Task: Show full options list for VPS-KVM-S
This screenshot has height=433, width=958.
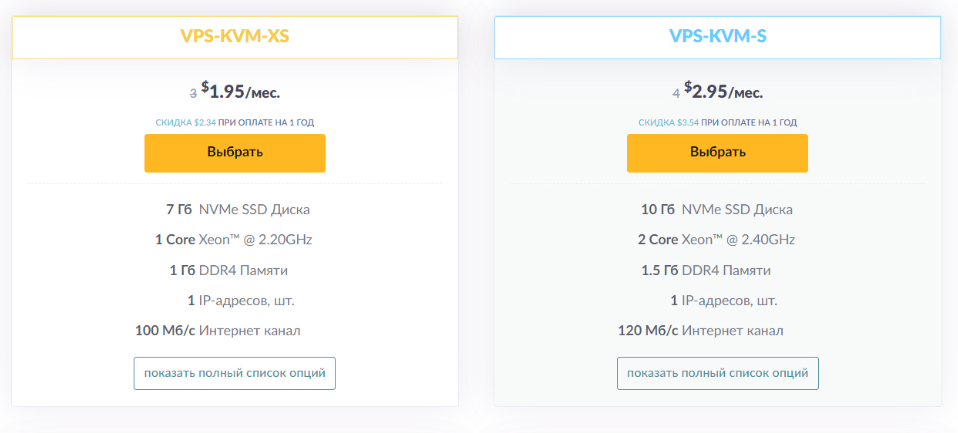Action: click(x=717, y=373)
